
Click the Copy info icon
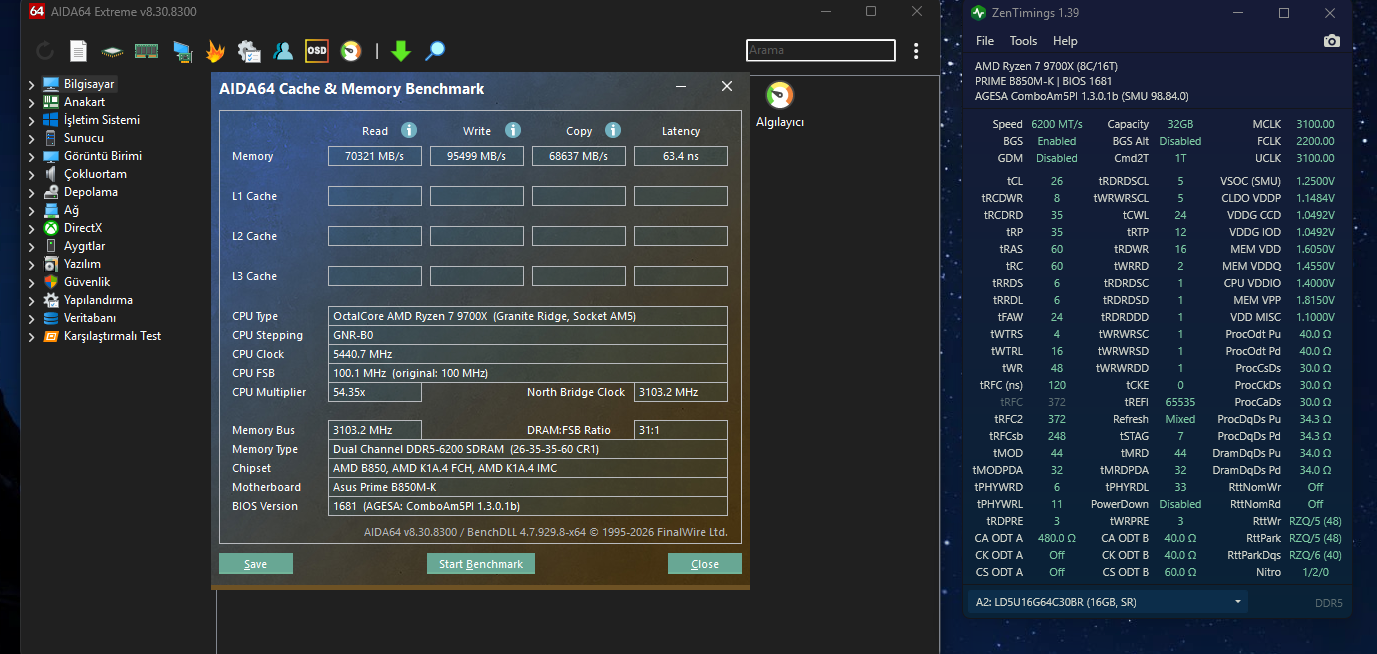point(613,130)
